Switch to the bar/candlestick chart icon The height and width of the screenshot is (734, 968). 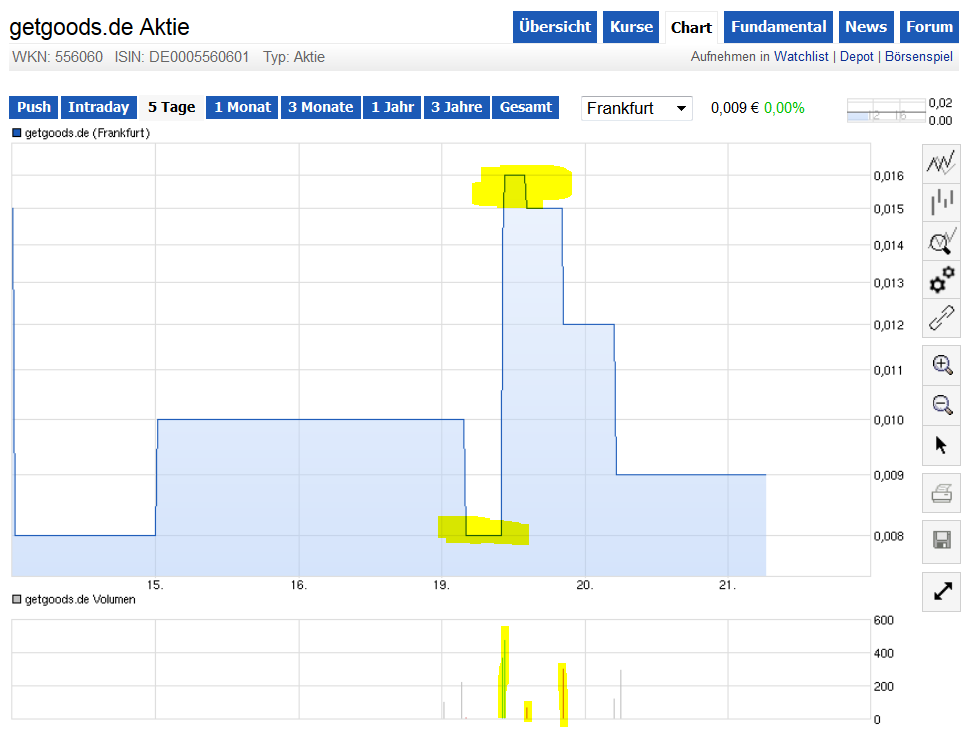pyautogui.click(x=941, y=201)
